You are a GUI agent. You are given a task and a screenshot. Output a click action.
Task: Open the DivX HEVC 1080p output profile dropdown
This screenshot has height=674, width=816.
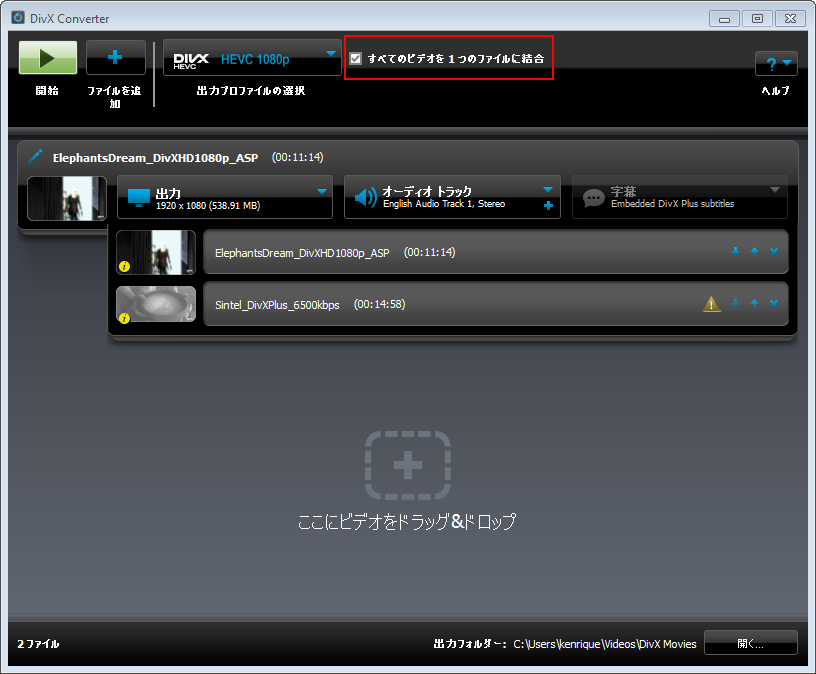(252, 58)
